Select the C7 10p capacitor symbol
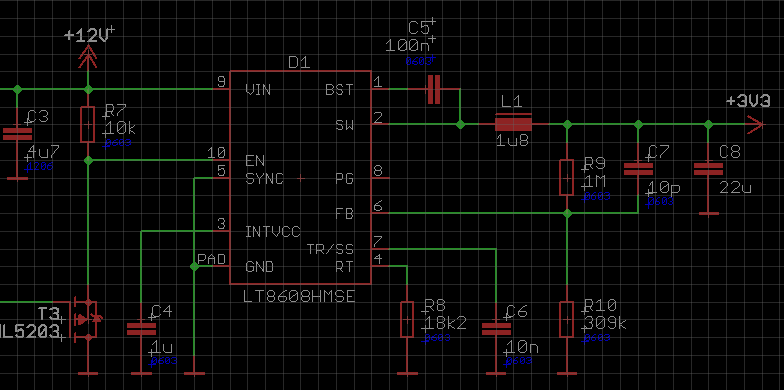 (x=638, y=169)
